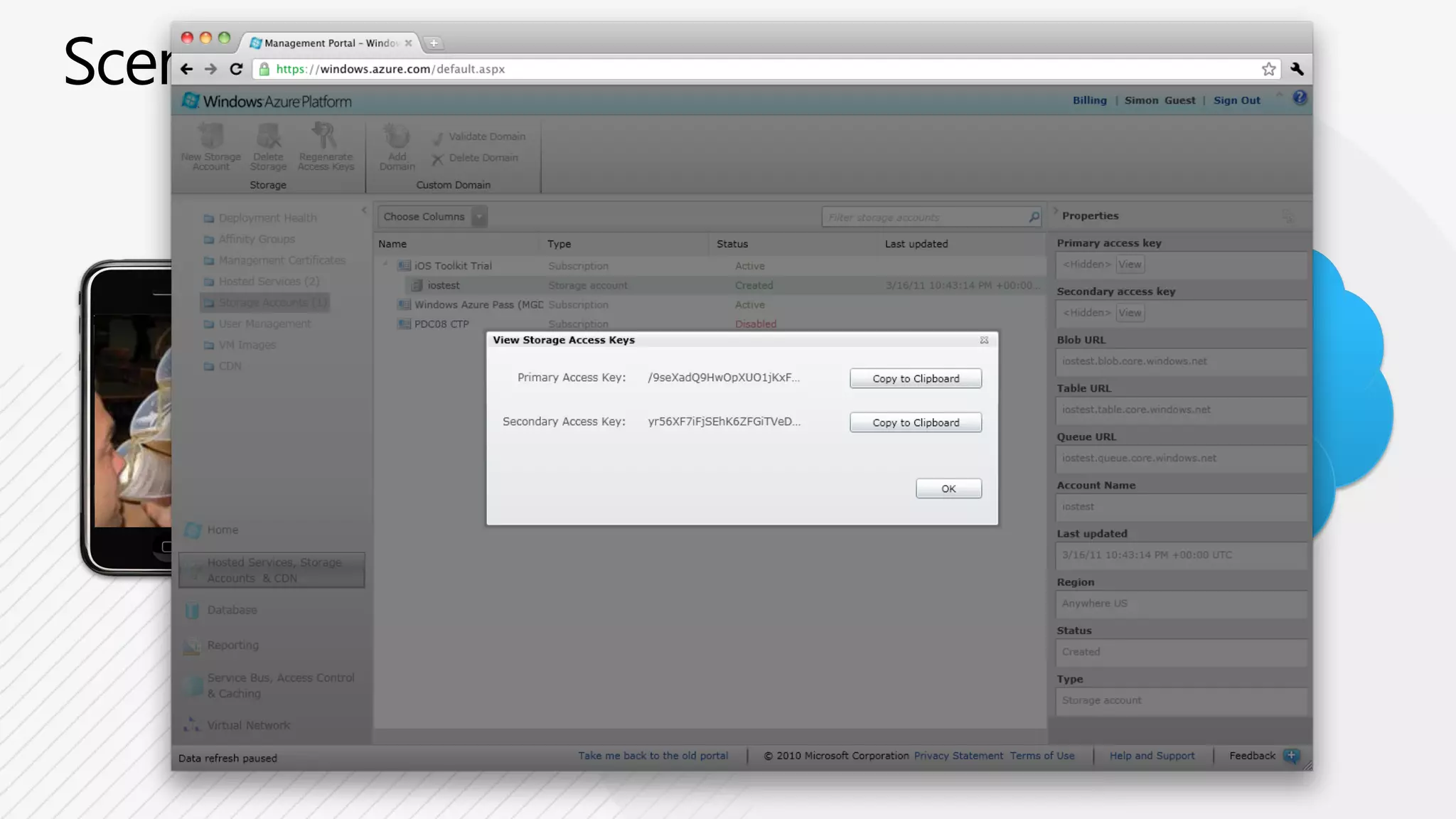
Task: Click Copy to Clipboard for Secondary Access Key
Action: 916,422
